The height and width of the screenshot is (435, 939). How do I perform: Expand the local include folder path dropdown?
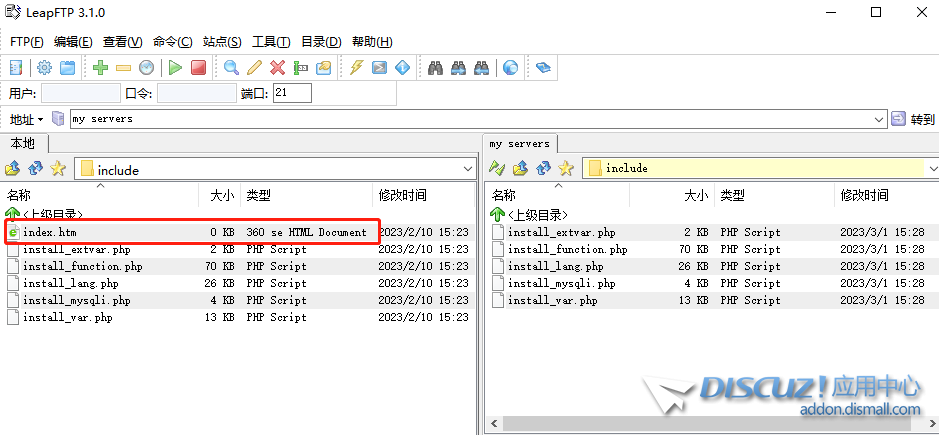coord(467,170)
